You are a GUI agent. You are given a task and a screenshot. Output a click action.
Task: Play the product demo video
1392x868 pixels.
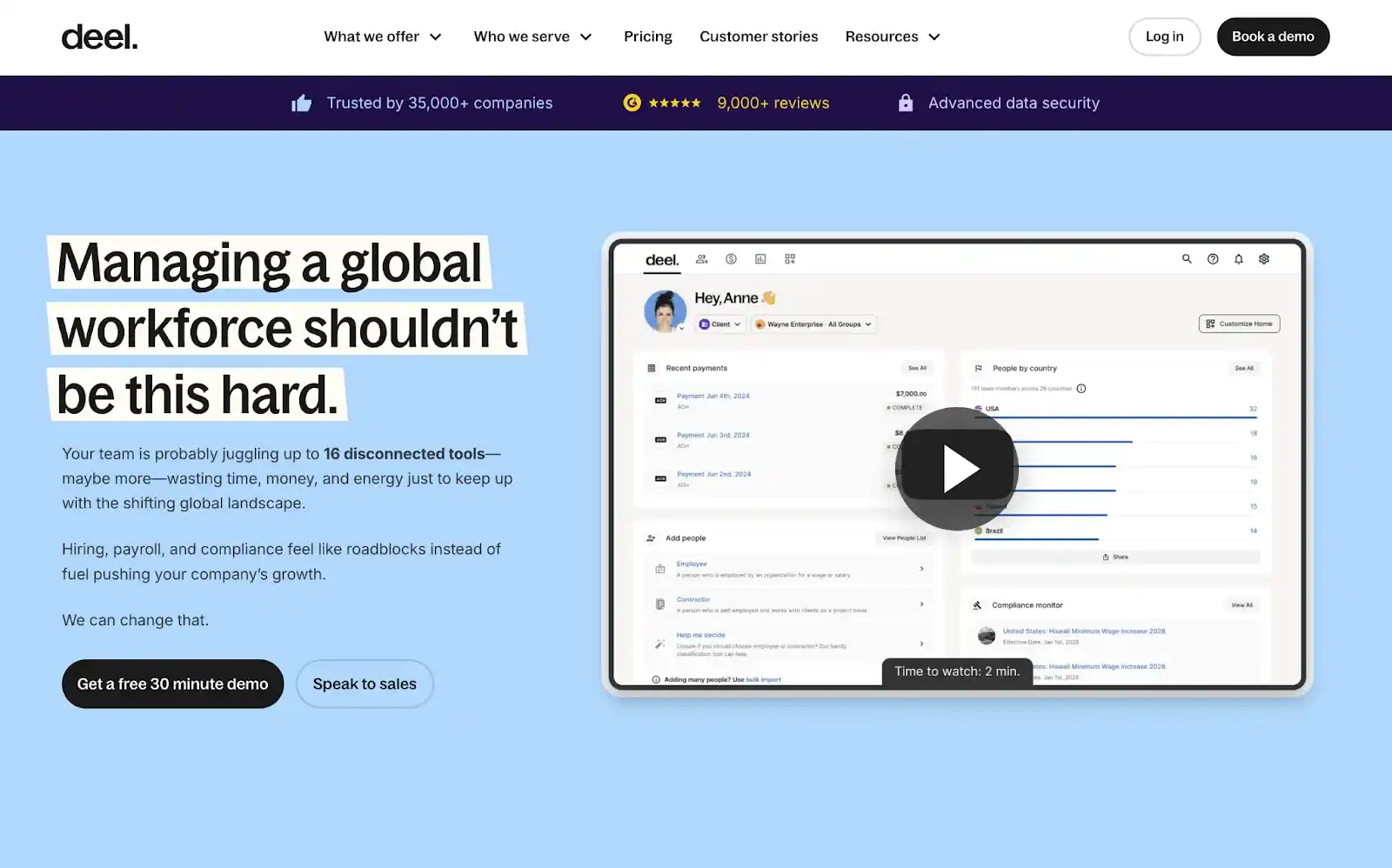(957, 469)
